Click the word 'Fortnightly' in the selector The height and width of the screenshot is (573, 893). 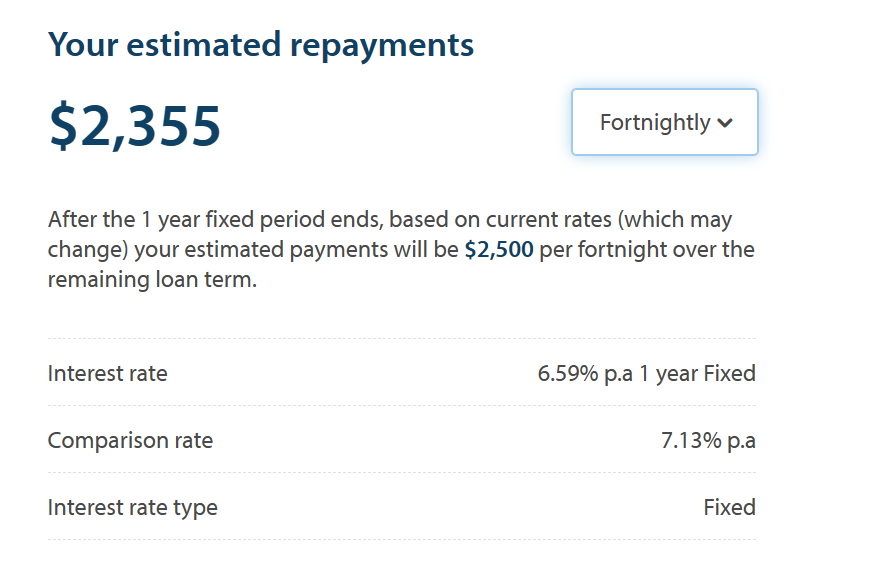click(655, 122)
